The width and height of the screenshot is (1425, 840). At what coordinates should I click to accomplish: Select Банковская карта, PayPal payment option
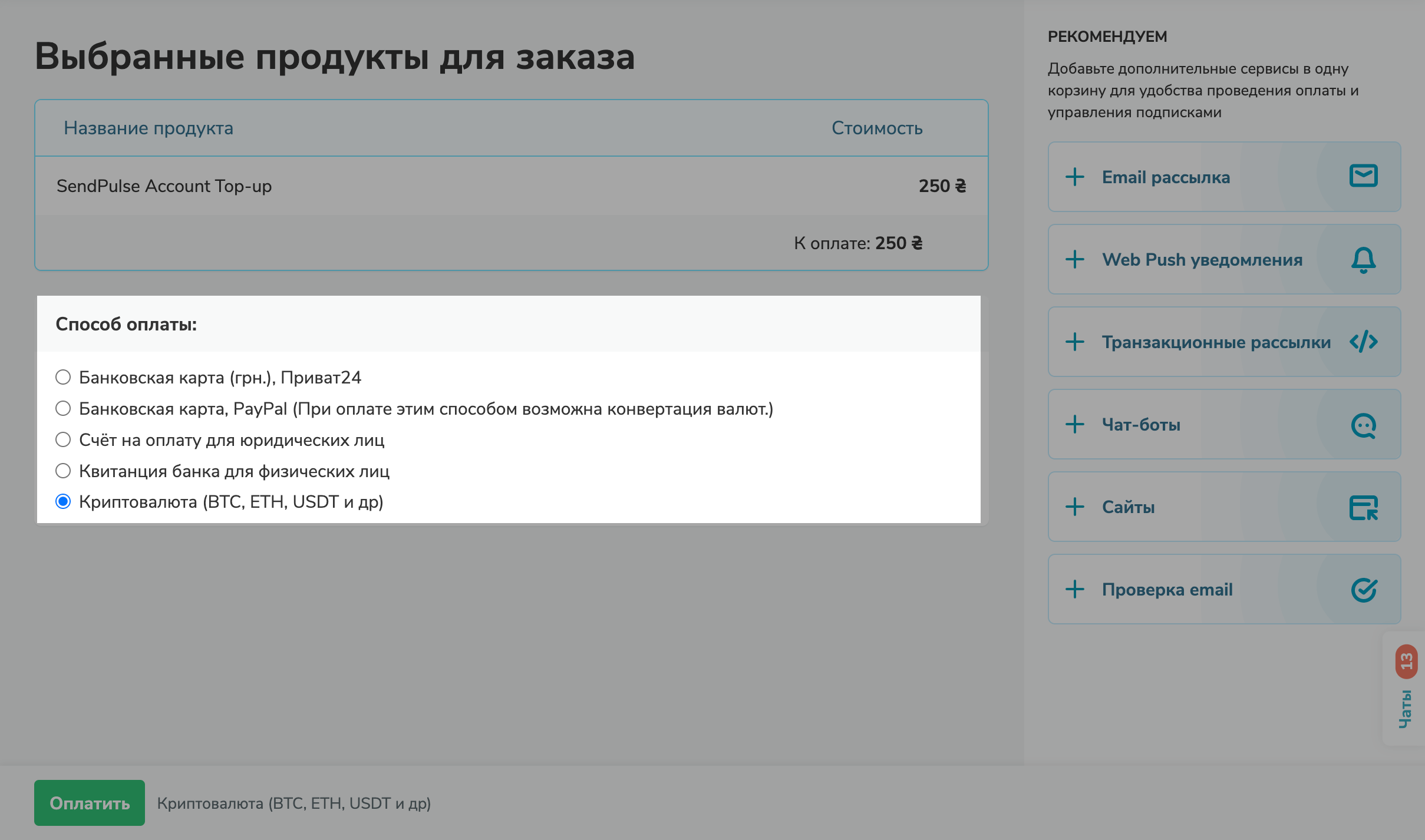[63, 408]
